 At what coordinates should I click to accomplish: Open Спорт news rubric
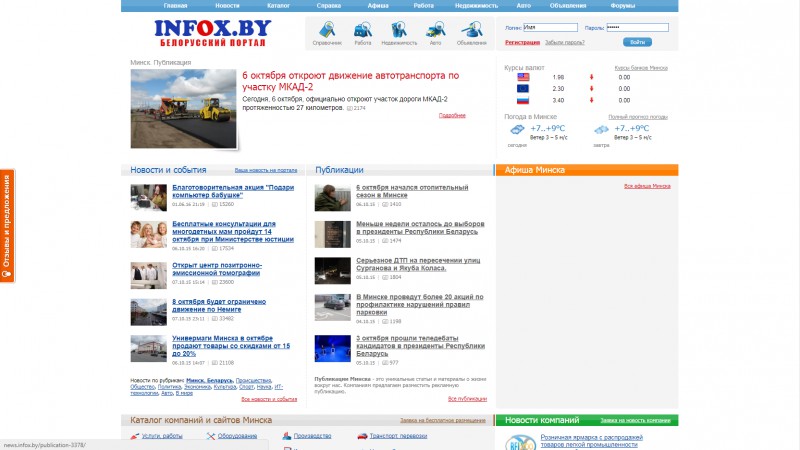[246, 387]
